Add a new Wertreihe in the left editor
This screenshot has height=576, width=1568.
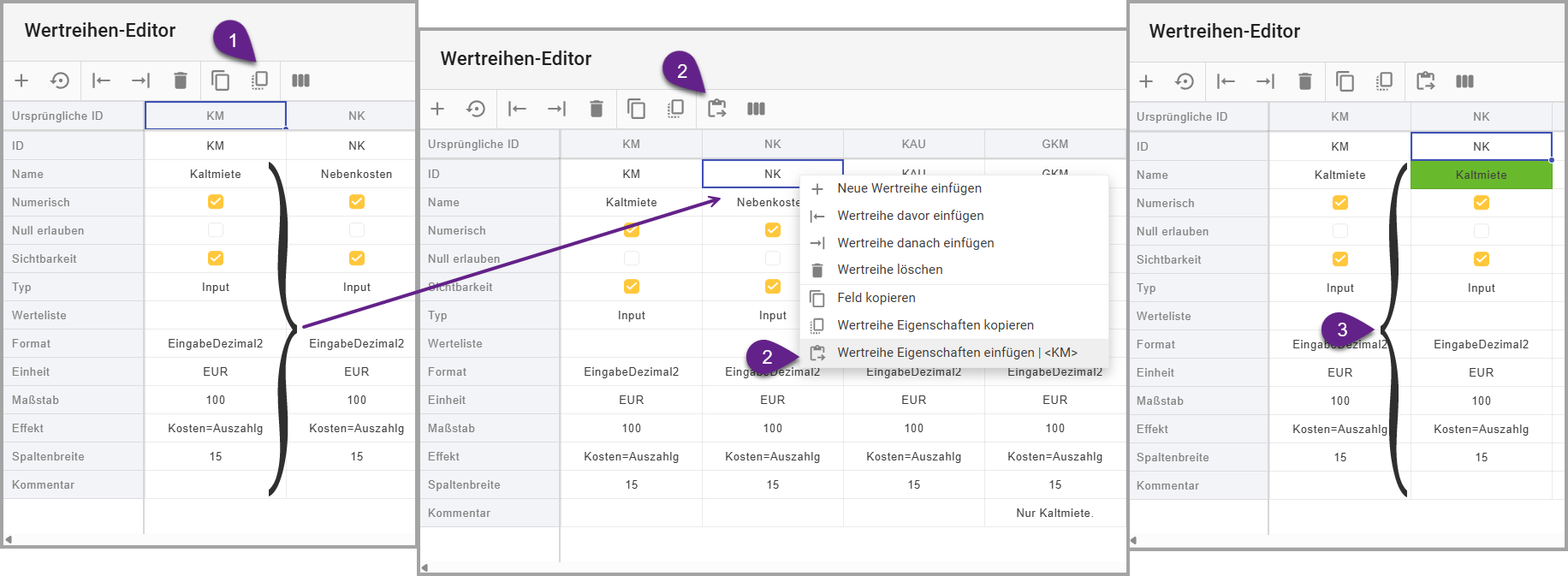(x=21, y=80)
